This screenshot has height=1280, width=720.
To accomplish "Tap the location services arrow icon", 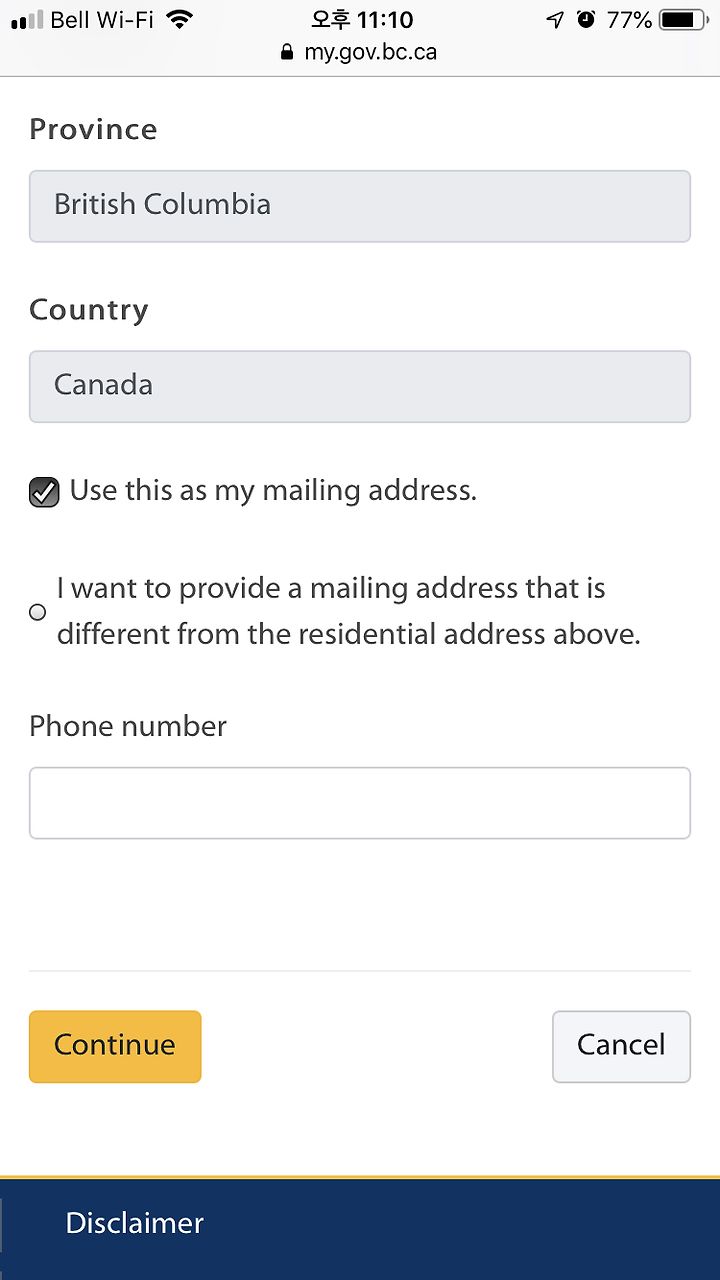I will 555,20.
